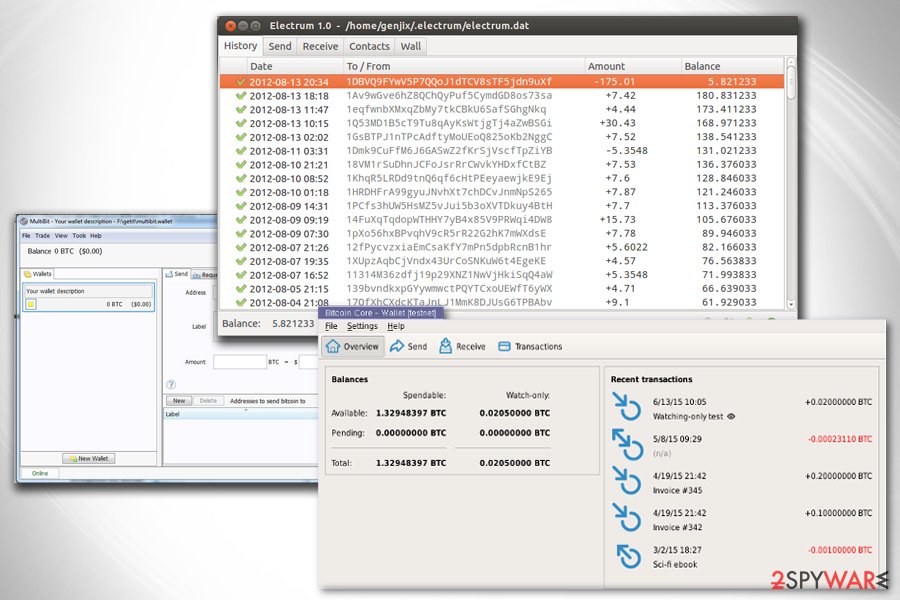This screenshot has width=900, height=600.
Task: Click the New Wallet button in MultiBit
Action: pyautogui.click(x=89, y=458)
